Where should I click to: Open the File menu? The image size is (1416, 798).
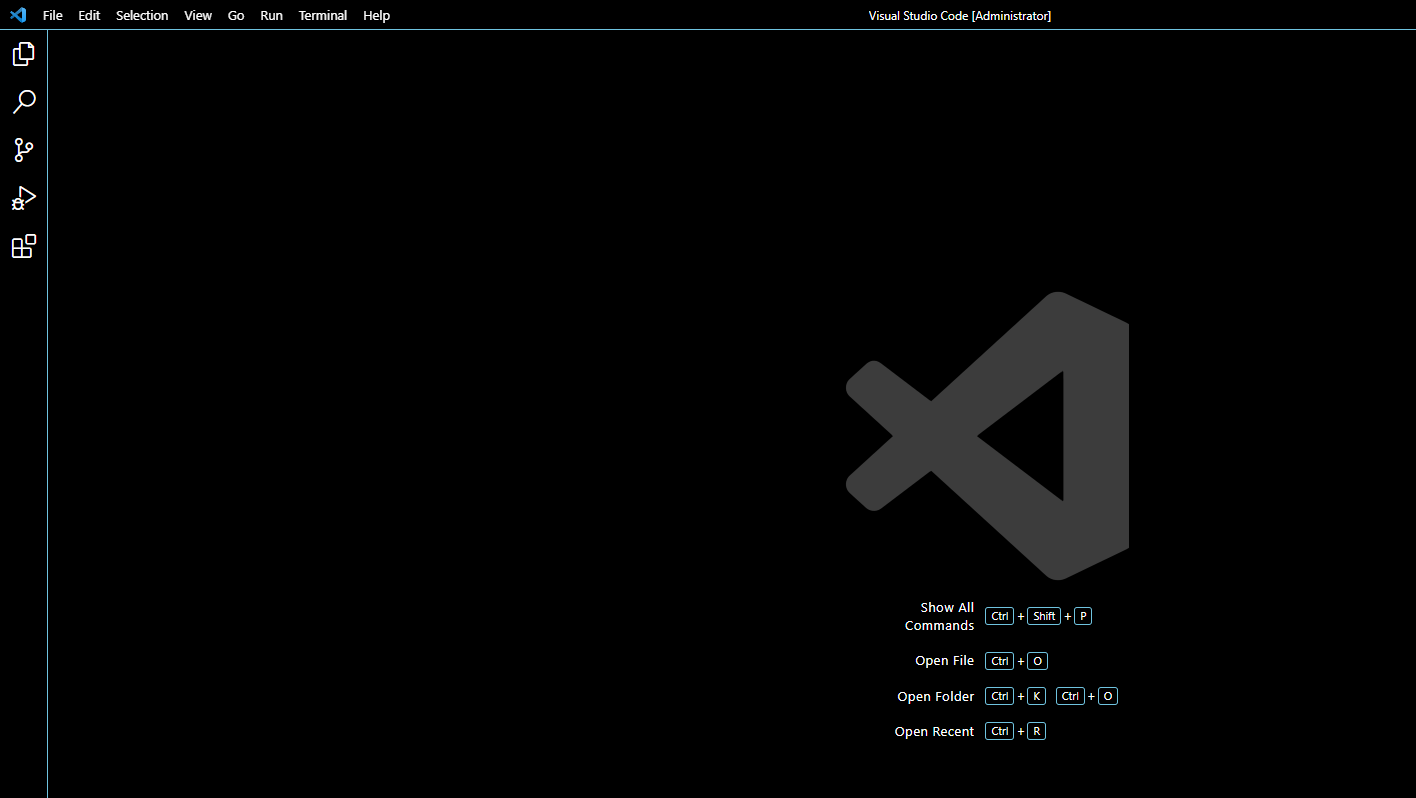coord(53,15)
